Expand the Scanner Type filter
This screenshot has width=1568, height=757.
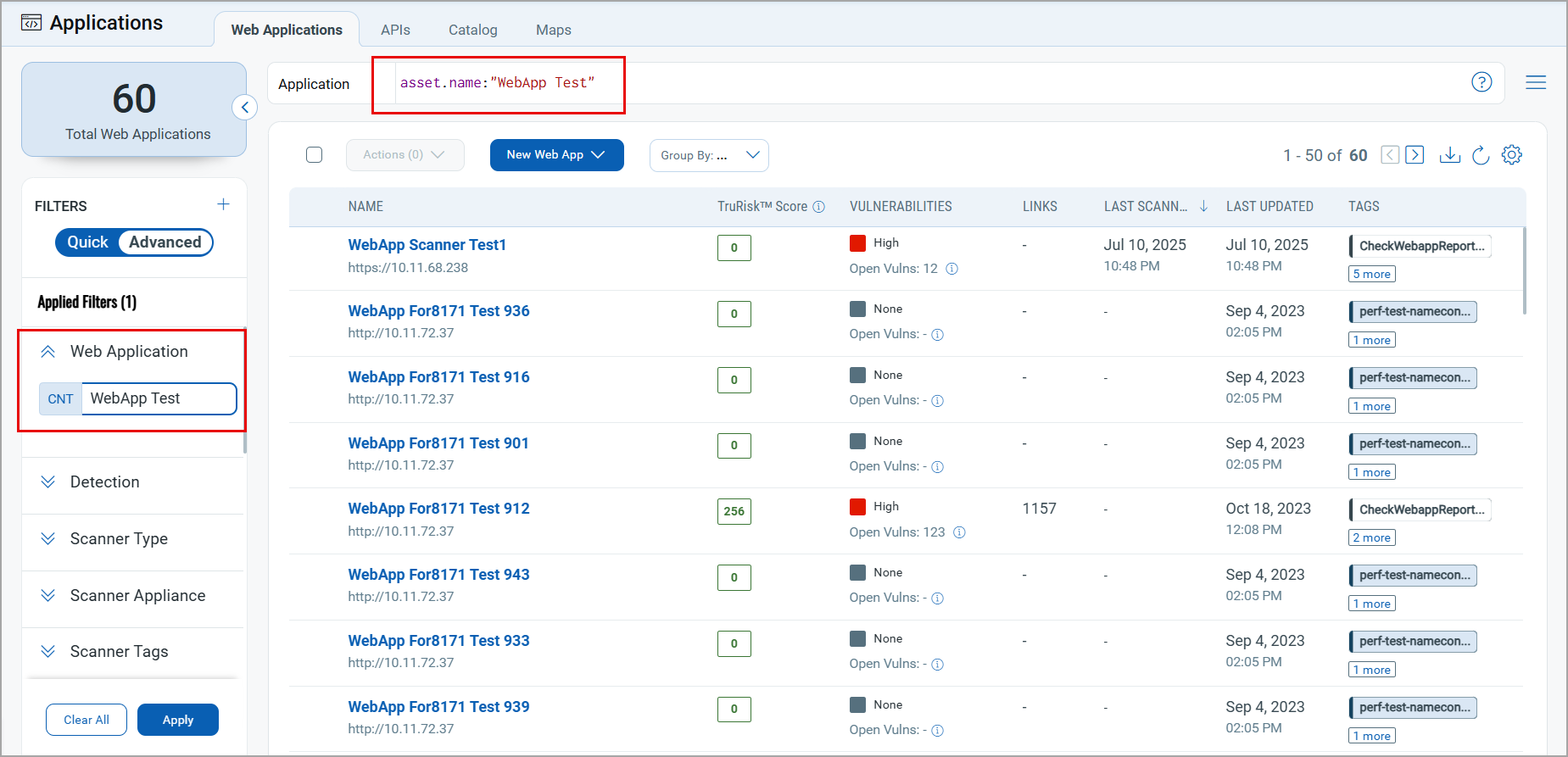pyautogui.click(x=119, y=539)
